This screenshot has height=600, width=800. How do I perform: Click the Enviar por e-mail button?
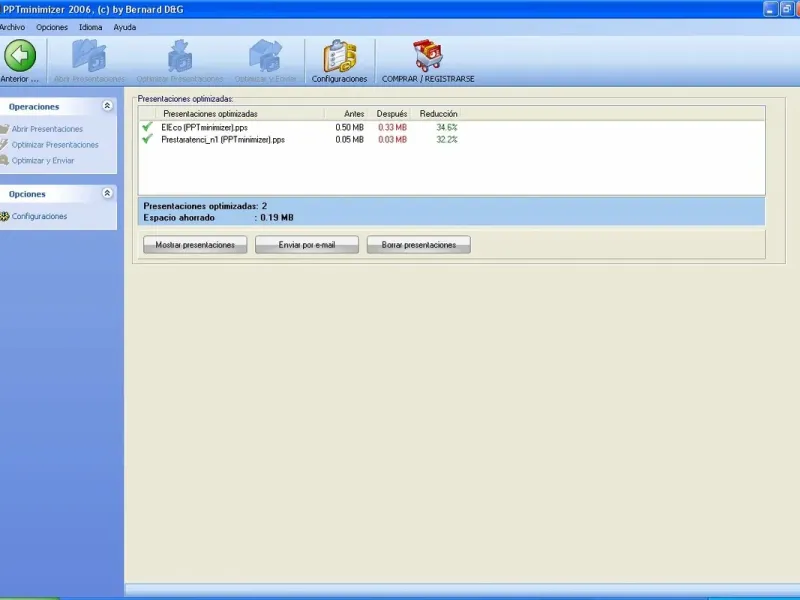pos(307,245)
